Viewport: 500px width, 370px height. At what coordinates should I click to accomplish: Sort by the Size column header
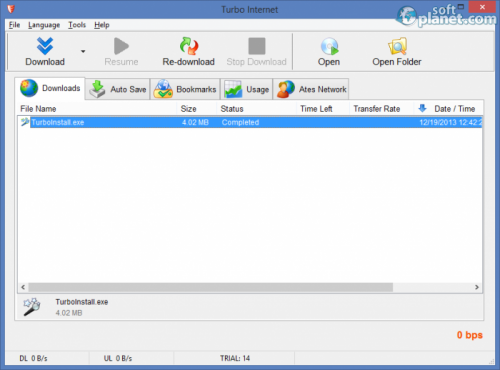point(196,109)
